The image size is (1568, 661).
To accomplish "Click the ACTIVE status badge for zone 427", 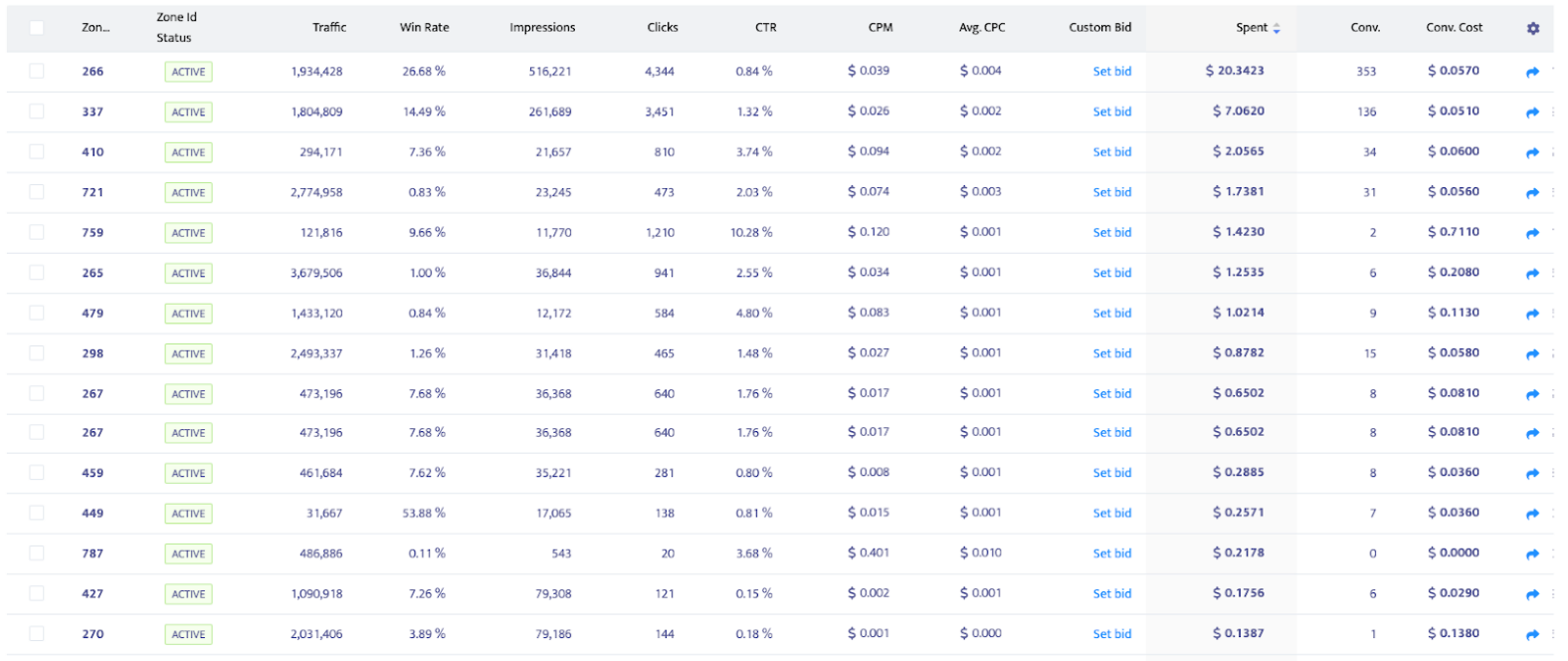I will click(188, 594).
